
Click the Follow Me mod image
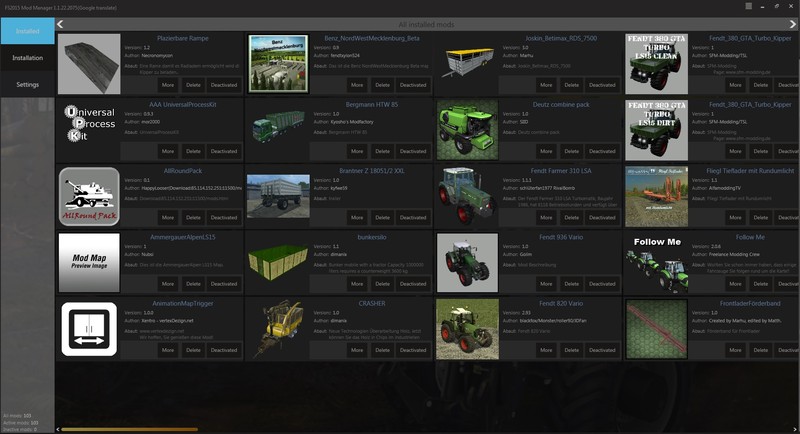[x=656, y=263]
